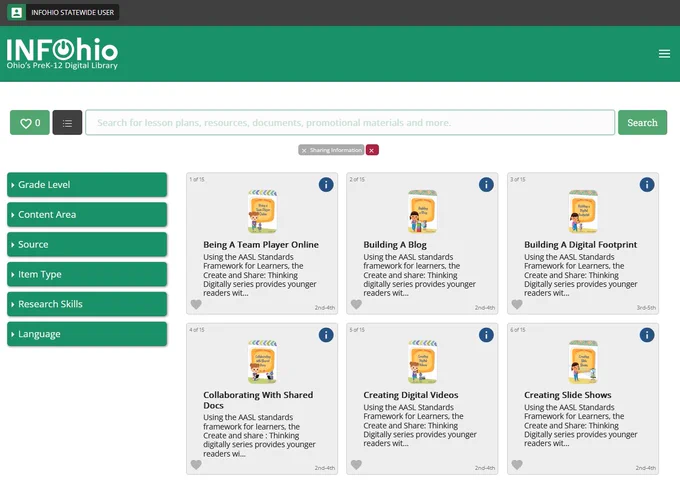Open the favorites heart counter button
Screen dimensions: 680x482
pos(30,123)
